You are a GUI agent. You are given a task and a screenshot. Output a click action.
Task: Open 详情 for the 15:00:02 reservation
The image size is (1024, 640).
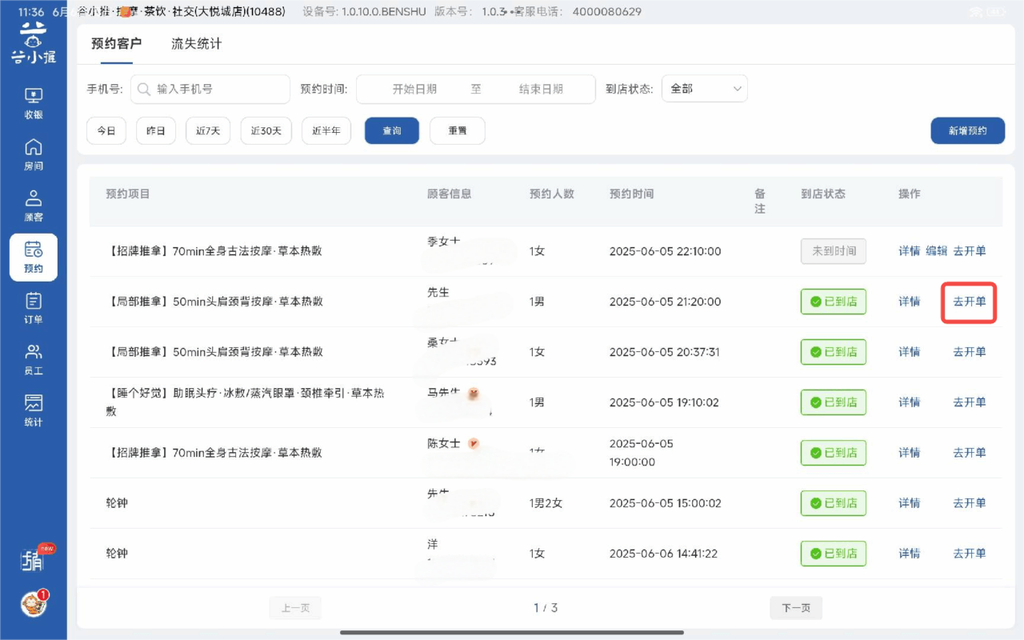(909, 503)
